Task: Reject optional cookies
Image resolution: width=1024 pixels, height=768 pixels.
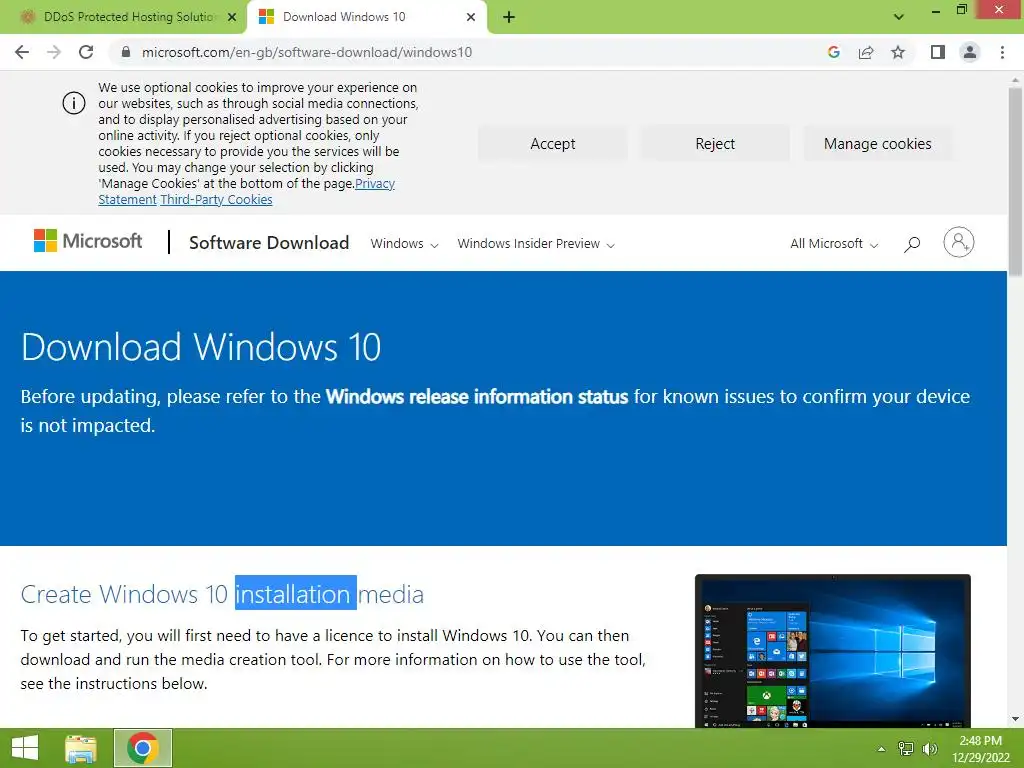Action: point(715,144)
